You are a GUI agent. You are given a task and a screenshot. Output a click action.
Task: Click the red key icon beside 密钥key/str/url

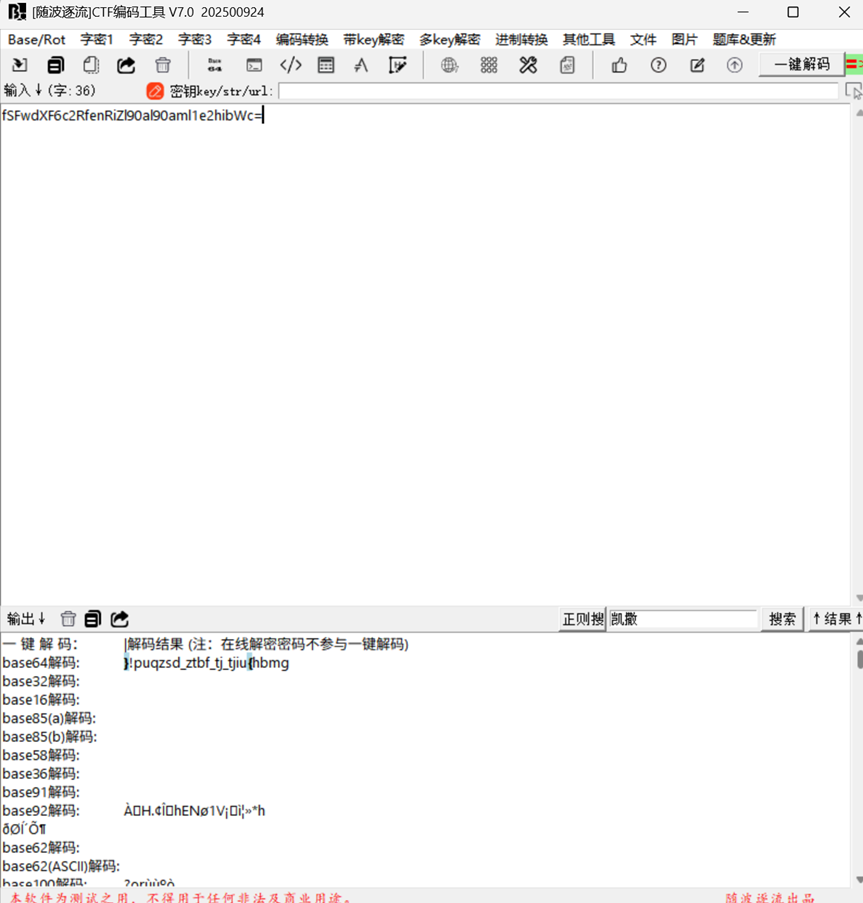[x=155, y=91]
